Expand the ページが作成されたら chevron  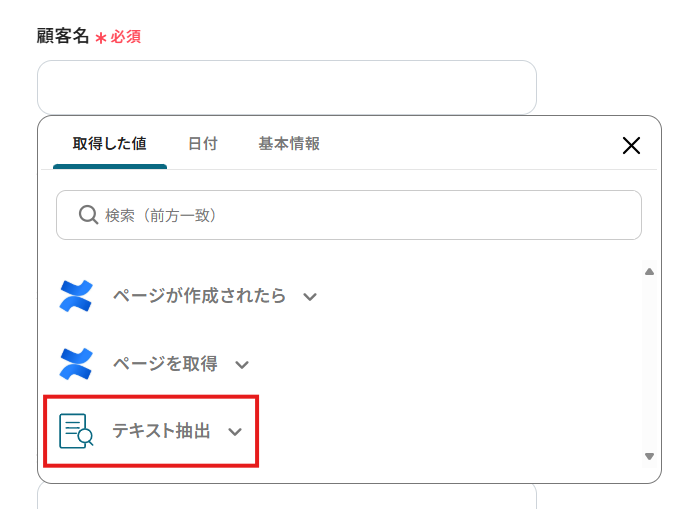(x=310, y=297)
